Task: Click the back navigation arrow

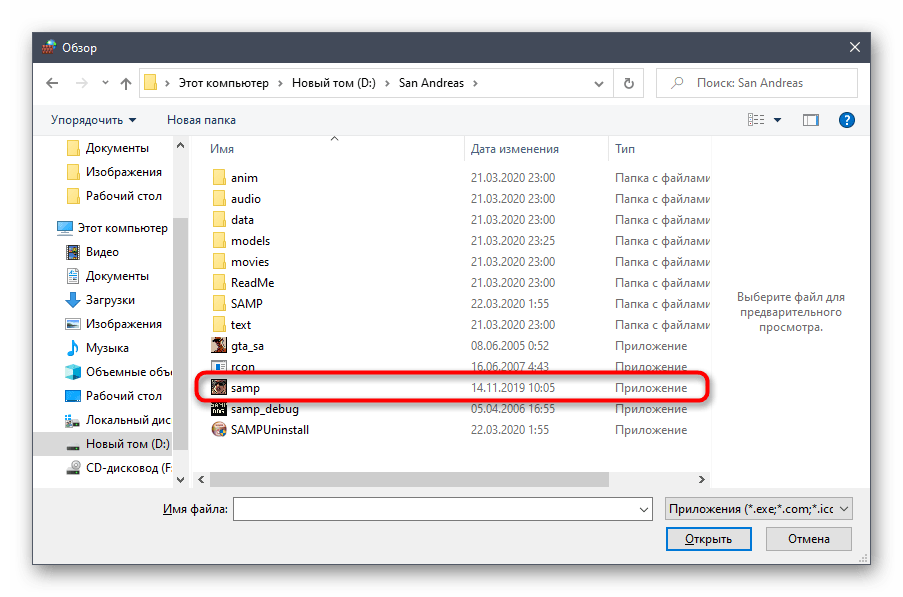Action: tap(52, 83)
